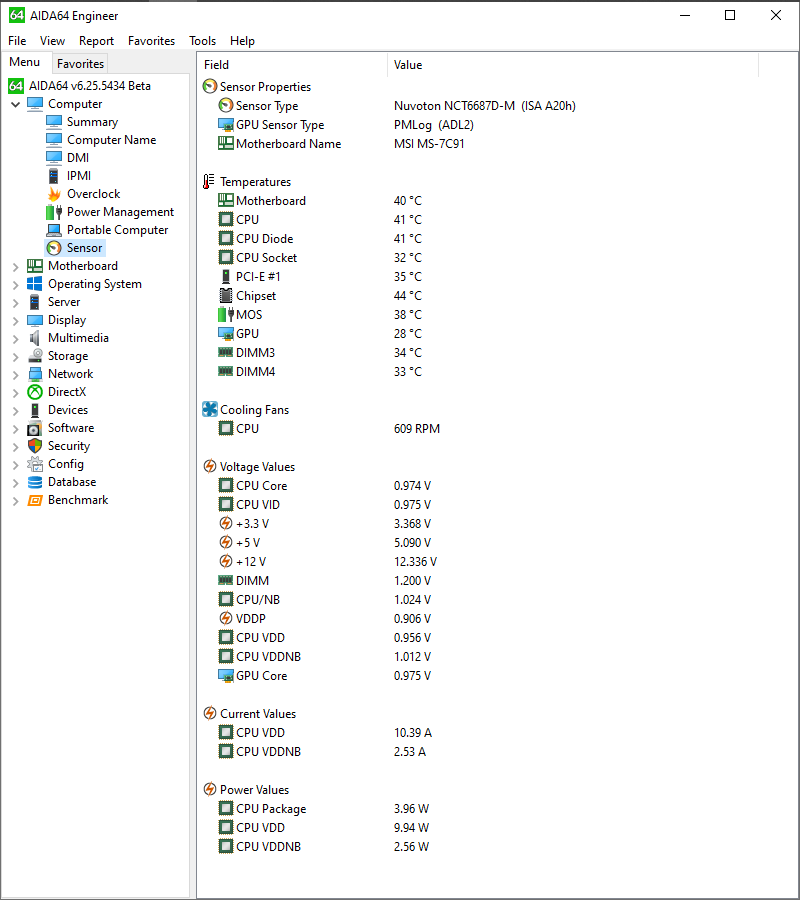Click the Nuvoton NCT6687D-M sensor value
800x900 pixels.
click(484, 106)
